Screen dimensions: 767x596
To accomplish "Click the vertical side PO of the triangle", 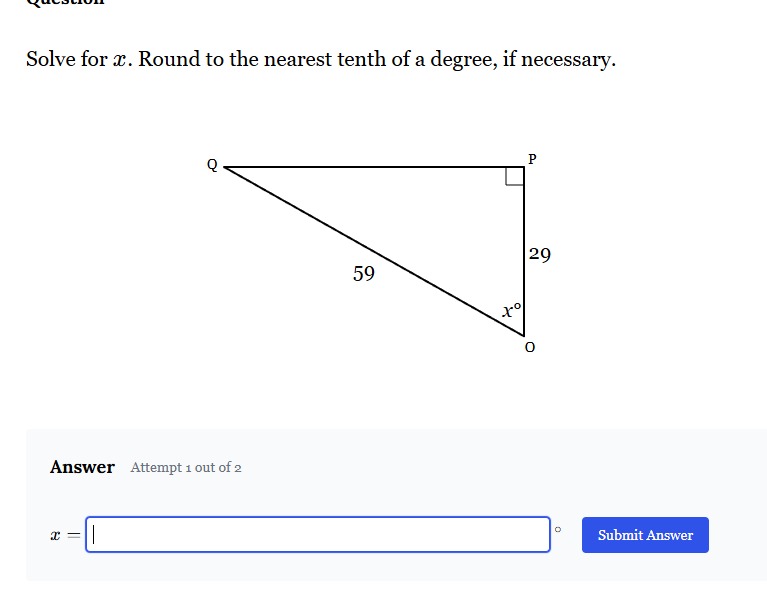I will (x=524, y=252).
